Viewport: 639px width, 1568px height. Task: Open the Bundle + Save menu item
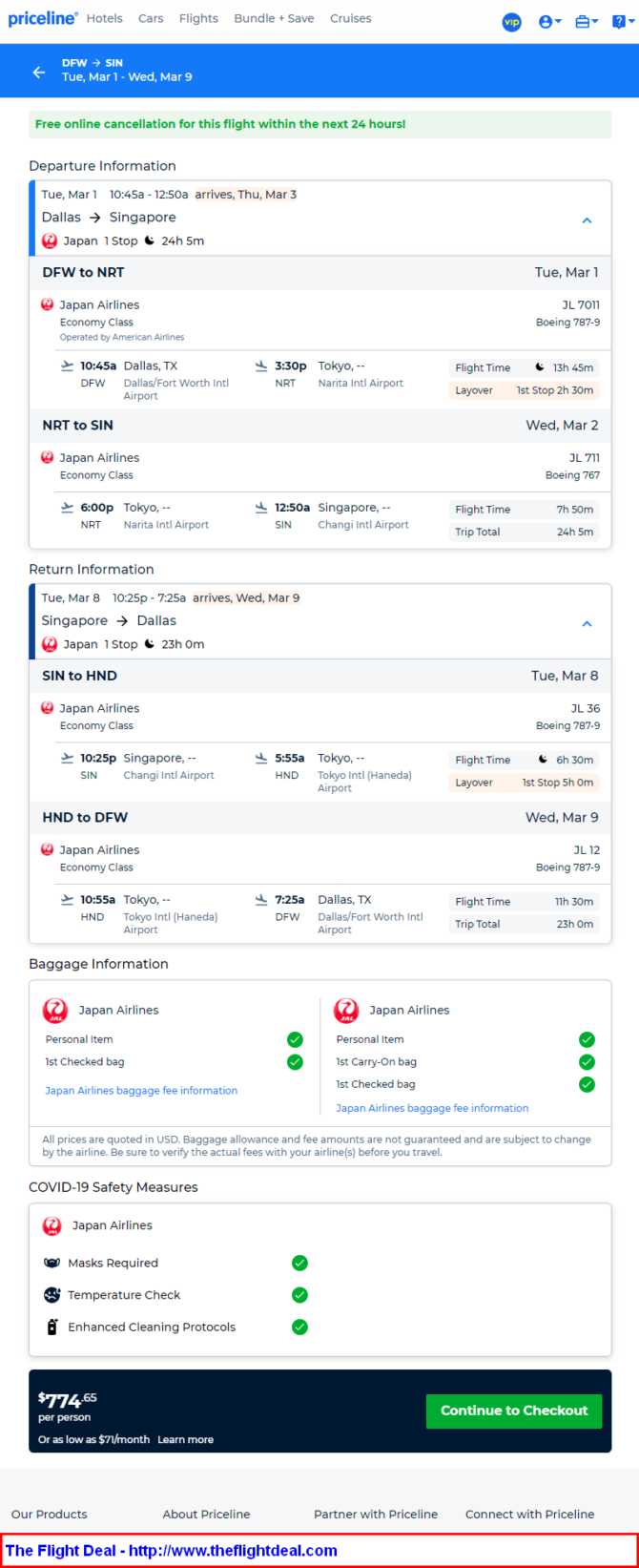click(x=274, y=18)
